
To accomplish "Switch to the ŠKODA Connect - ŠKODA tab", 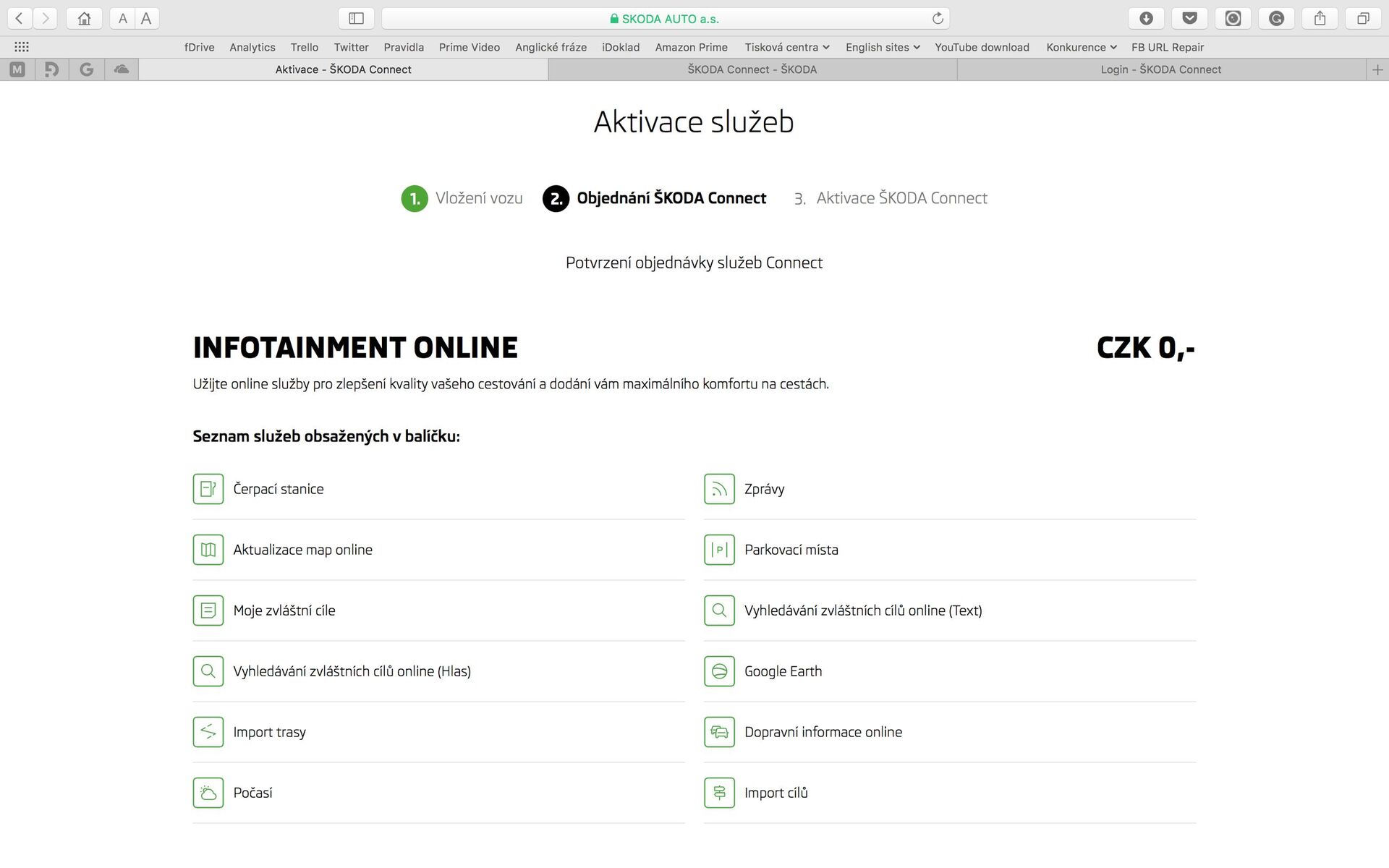I will point(752,69).
